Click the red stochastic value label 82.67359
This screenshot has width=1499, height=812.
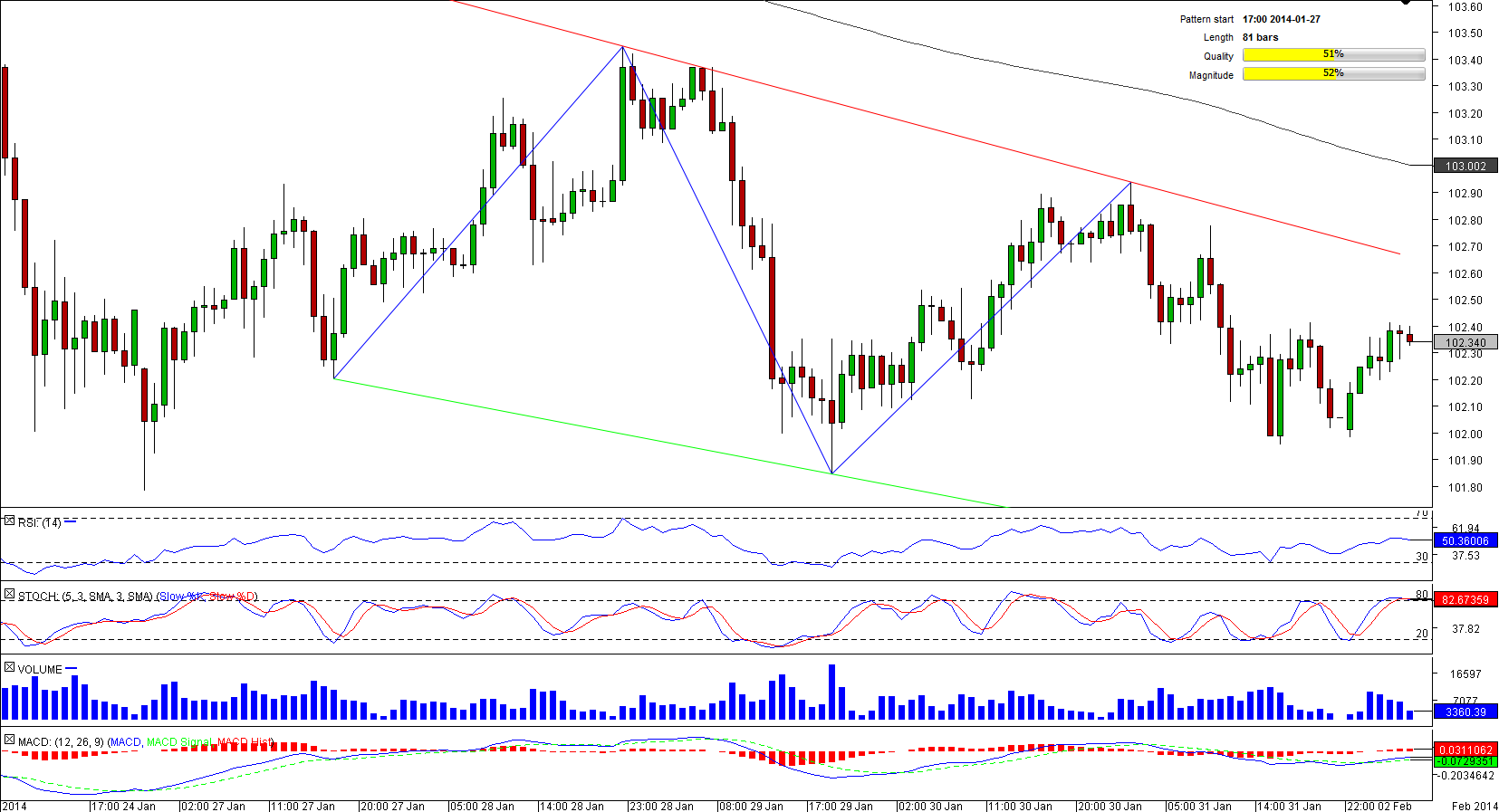(x=1465, y=599)
